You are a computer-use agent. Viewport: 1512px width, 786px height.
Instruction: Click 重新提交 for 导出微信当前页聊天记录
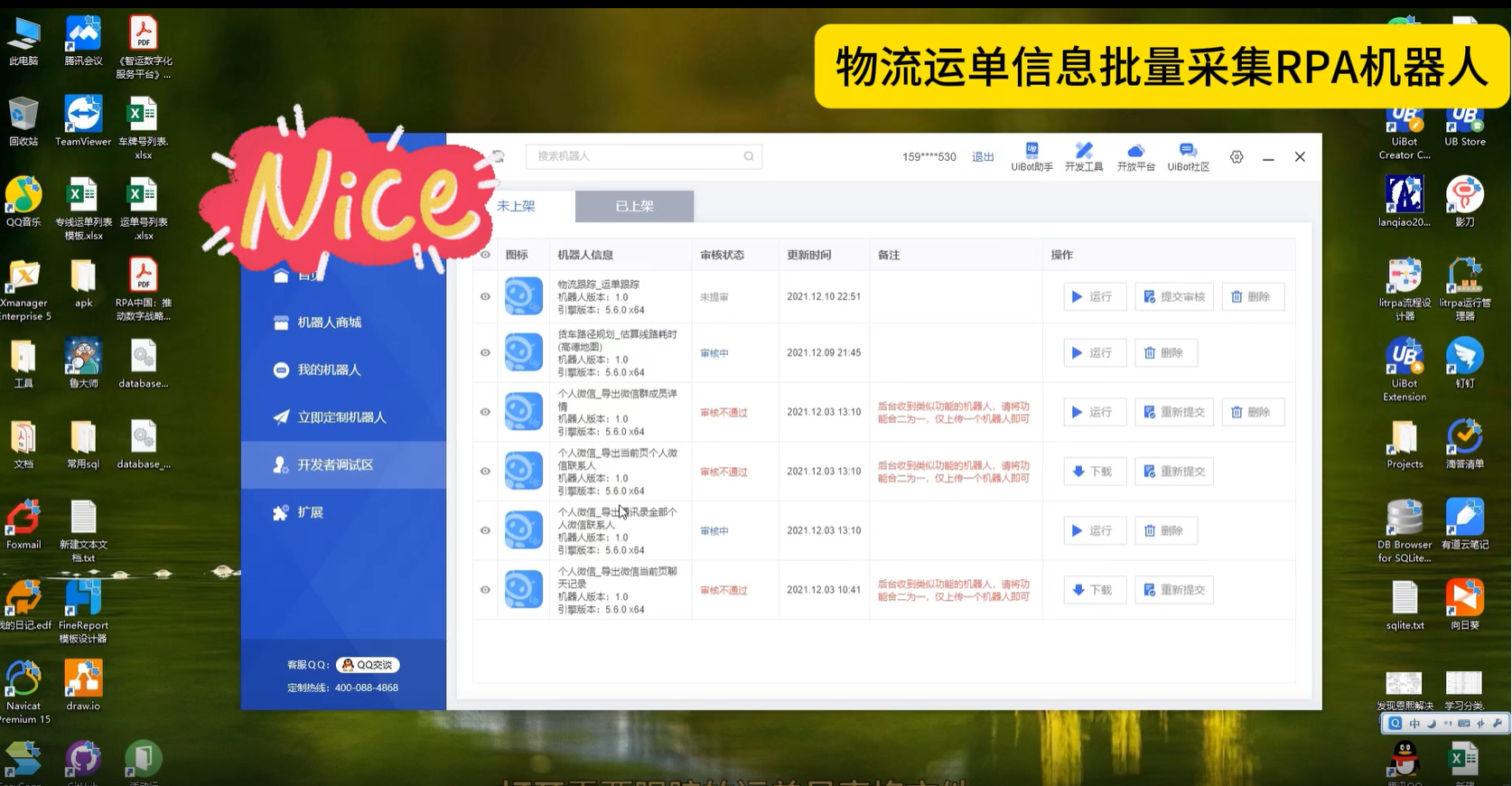(x=1174, y=590)
